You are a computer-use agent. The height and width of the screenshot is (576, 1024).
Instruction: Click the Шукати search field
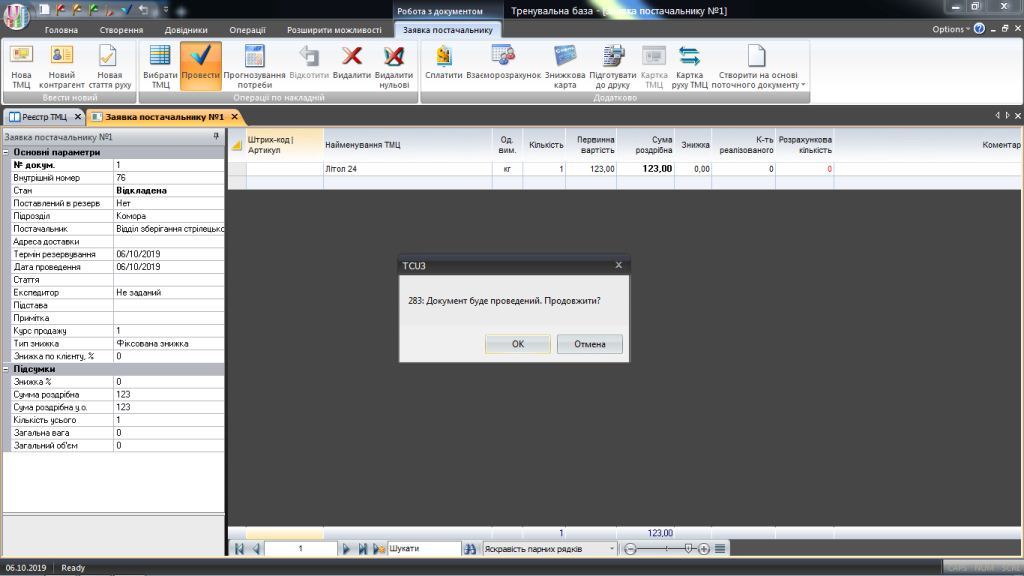tap(422, 549)
